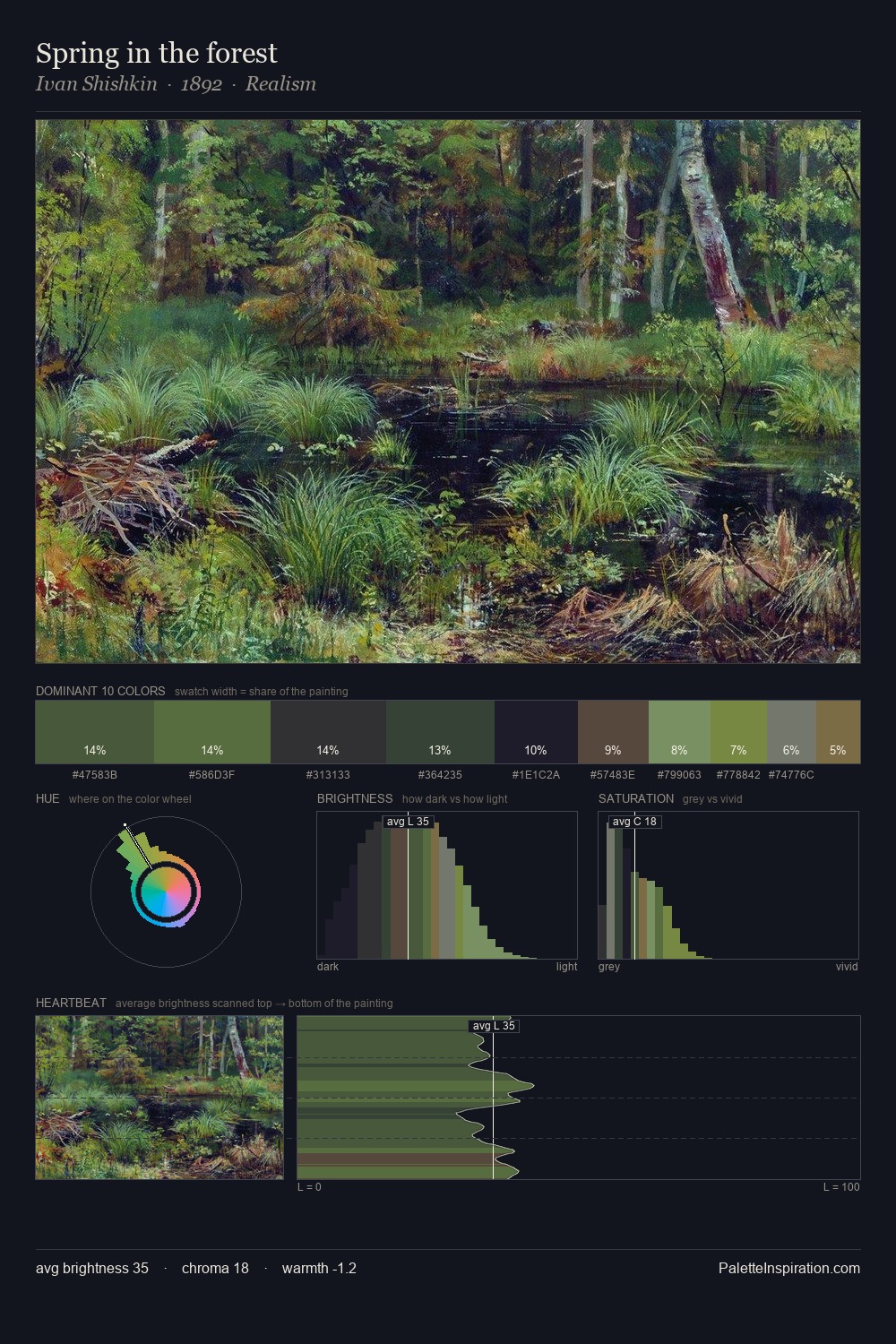
Task: Click the #778842 olive swatch
Action: pos(738,732)
